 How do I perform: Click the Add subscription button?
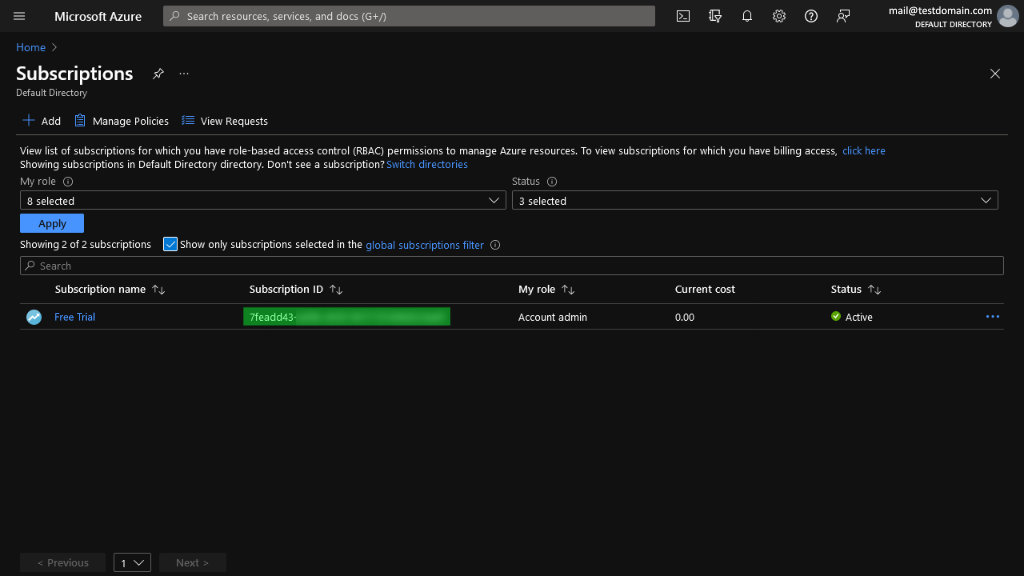[x=42, y=121]
